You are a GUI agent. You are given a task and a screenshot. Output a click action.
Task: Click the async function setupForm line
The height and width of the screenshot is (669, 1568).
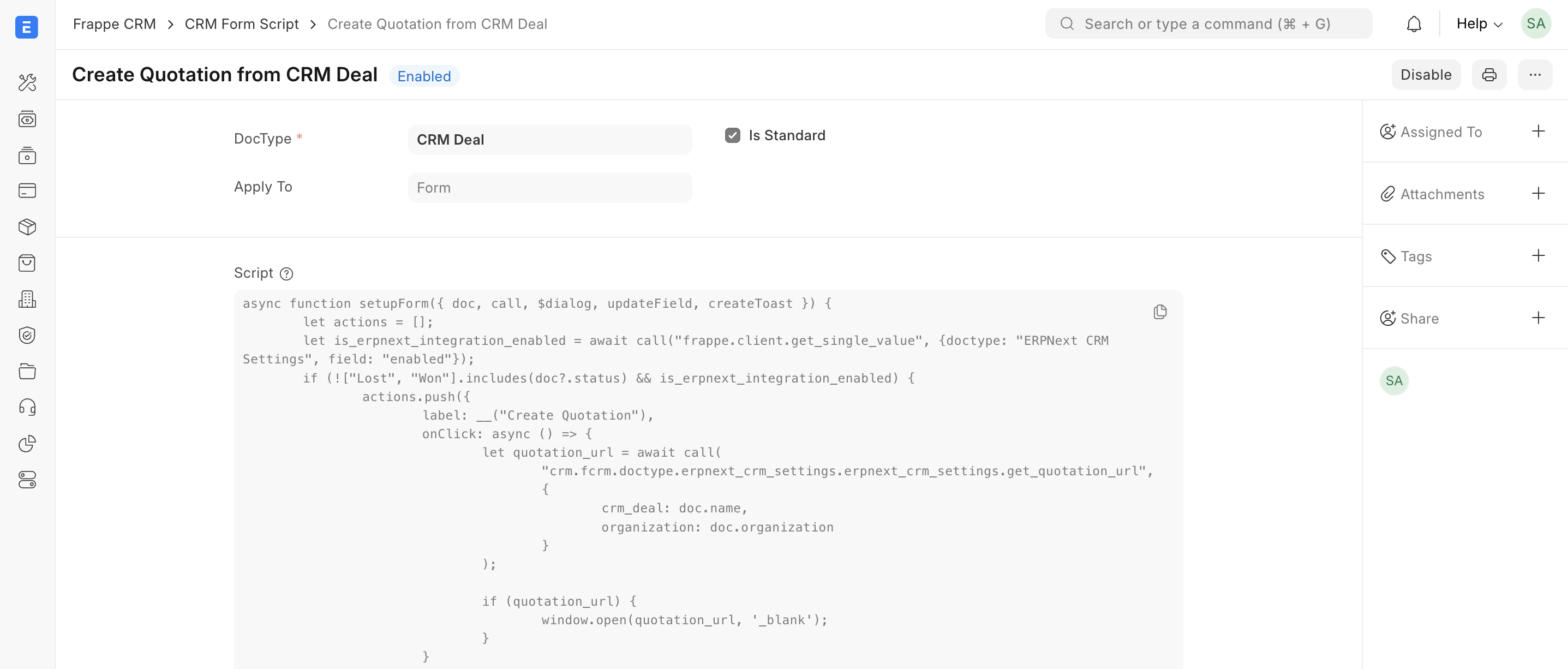[537, 303]
